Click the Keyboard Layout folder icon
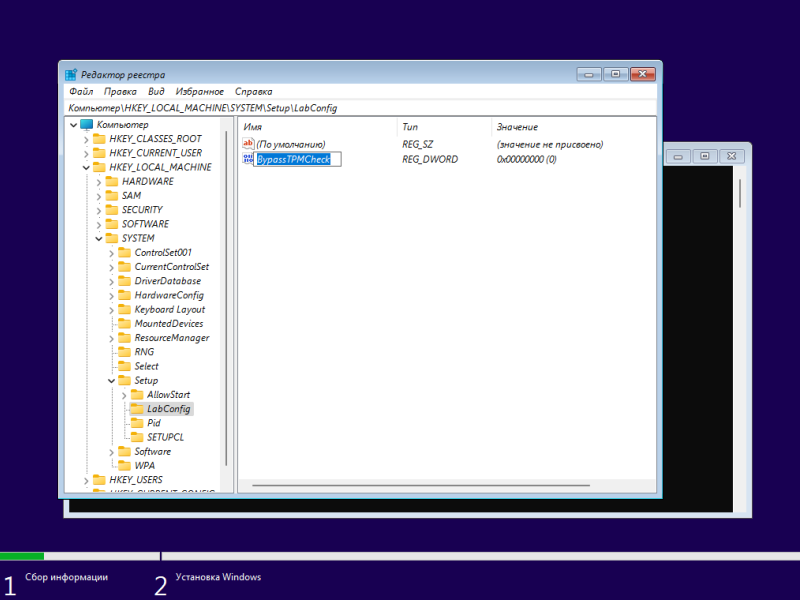This screenshot has height=600, width=800. (x=124, y=310)
